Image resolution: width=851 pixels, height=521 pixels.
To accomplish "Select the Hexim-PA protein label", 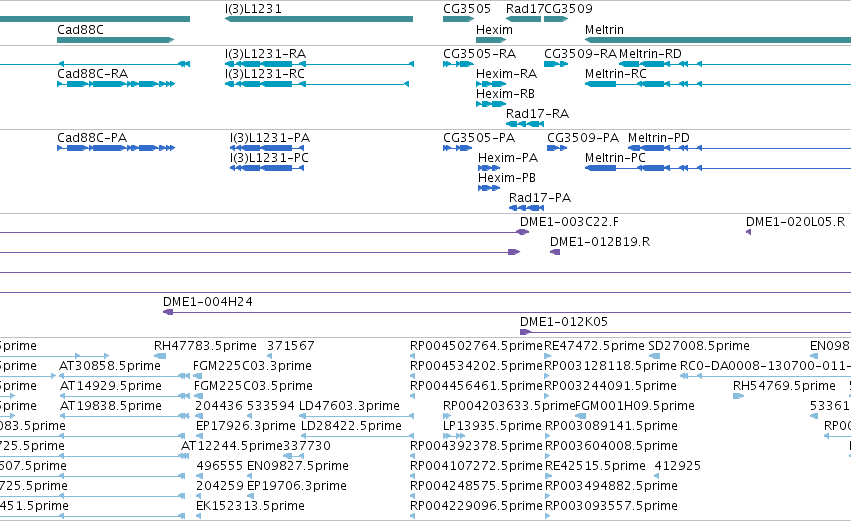I will pos(508,158).
